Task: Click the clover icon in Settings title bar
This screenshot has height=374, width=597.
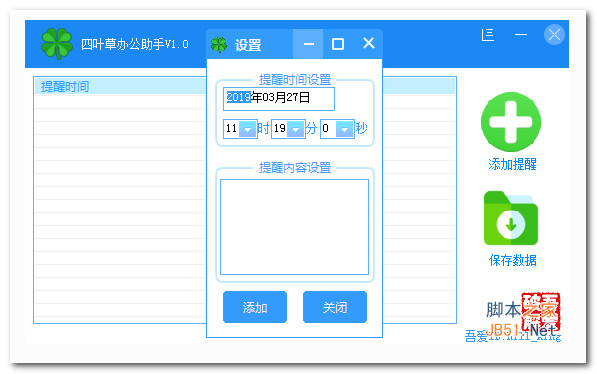Action: point(219,45)
